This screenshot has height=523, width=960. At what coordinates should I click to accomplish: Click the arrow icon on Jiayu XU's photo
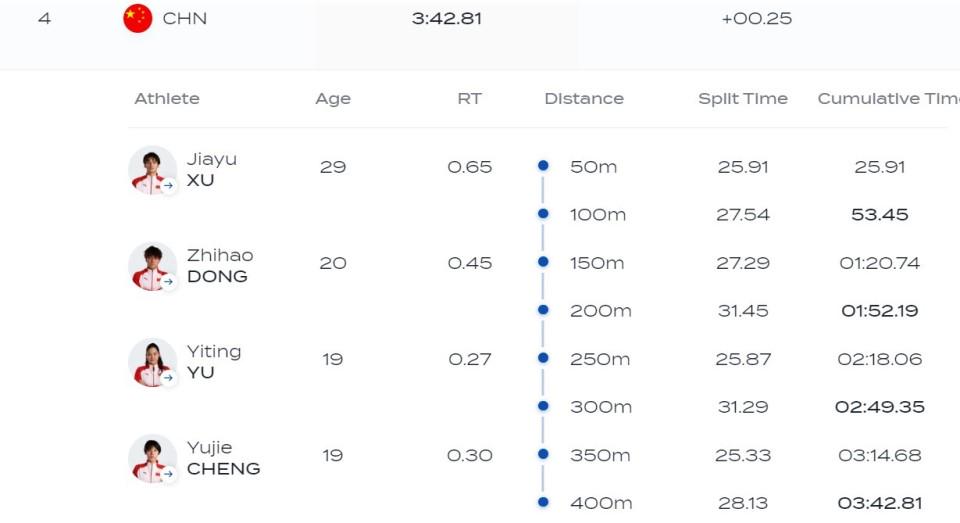(168, 185)
